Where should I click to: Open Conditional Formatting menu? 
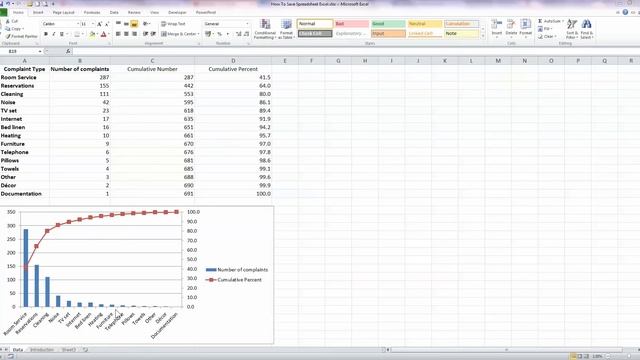click(265, 29)
